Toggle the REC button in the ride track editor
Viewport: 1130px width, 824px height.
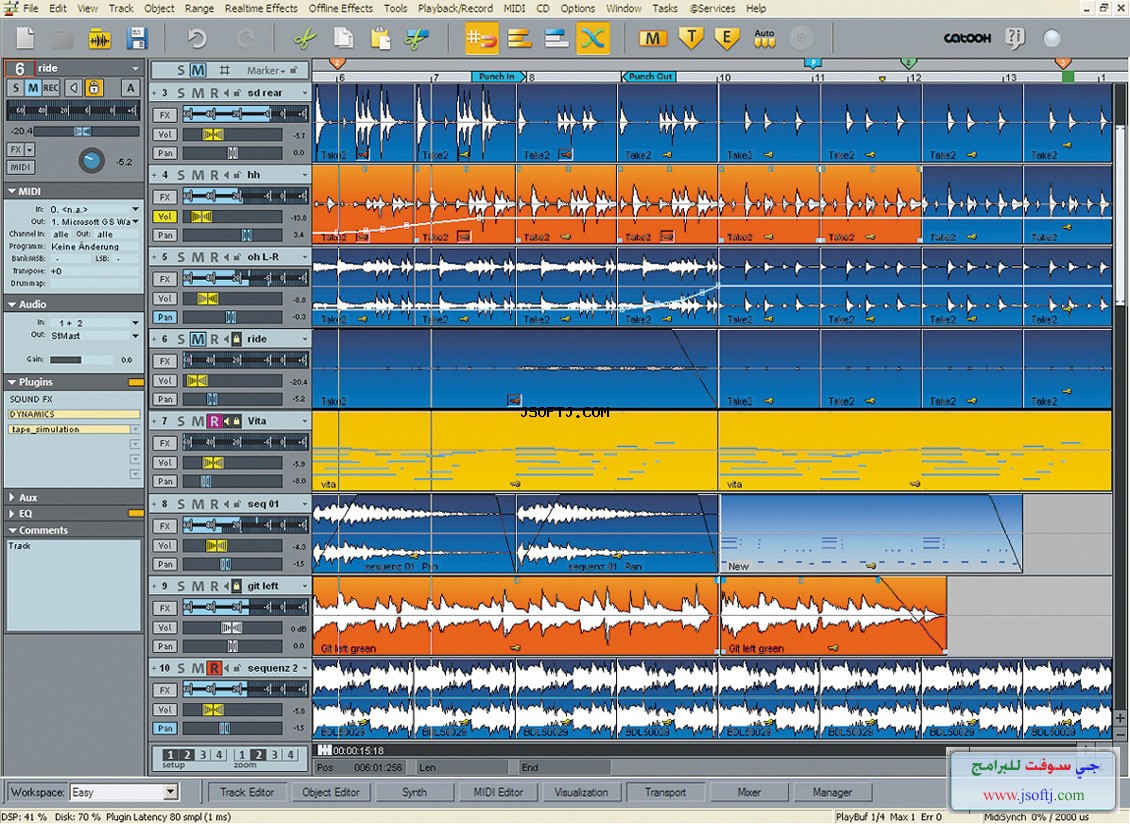click(x=50, y=88)
